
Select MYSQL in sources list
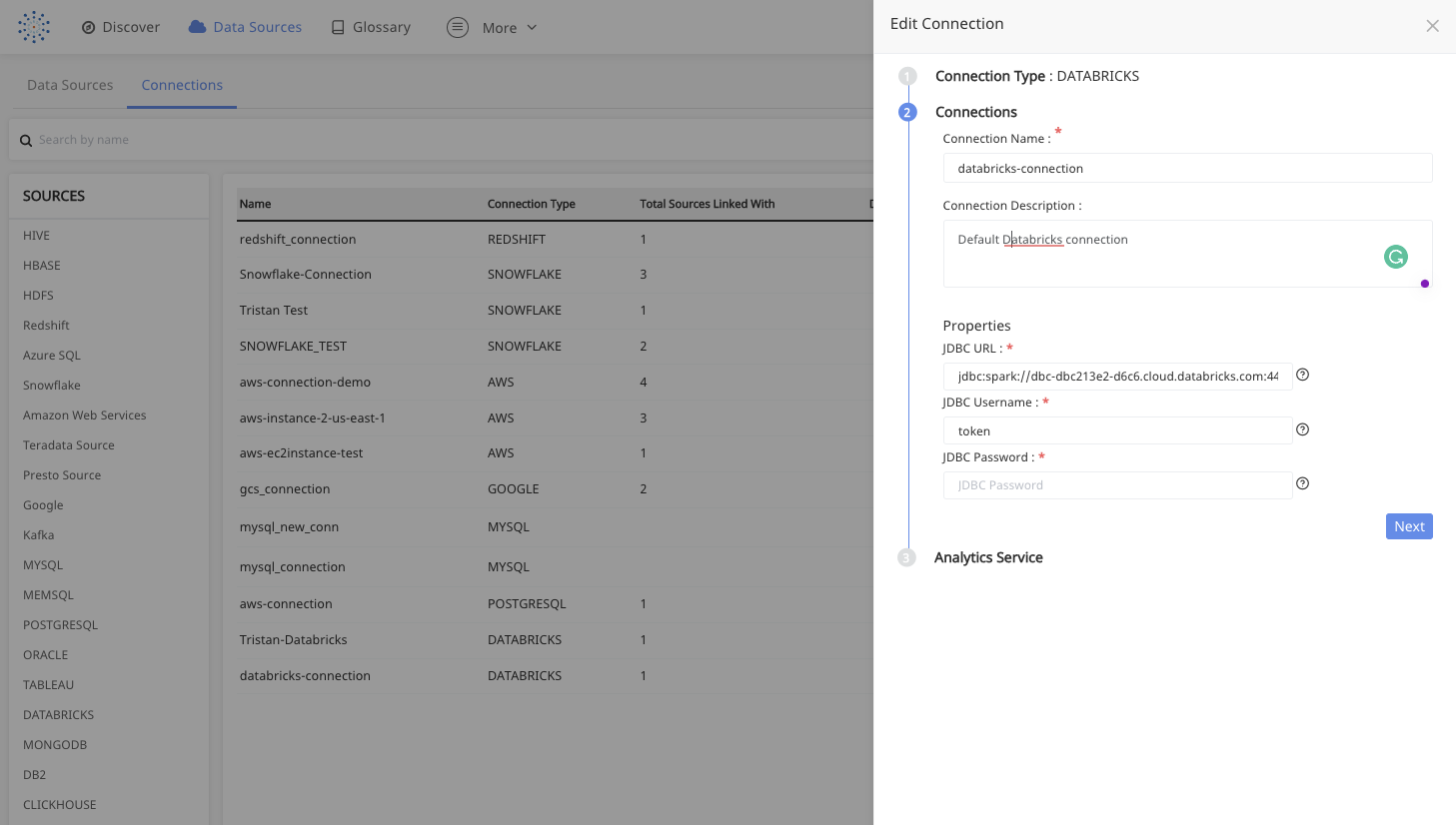[x=43, y=565]
